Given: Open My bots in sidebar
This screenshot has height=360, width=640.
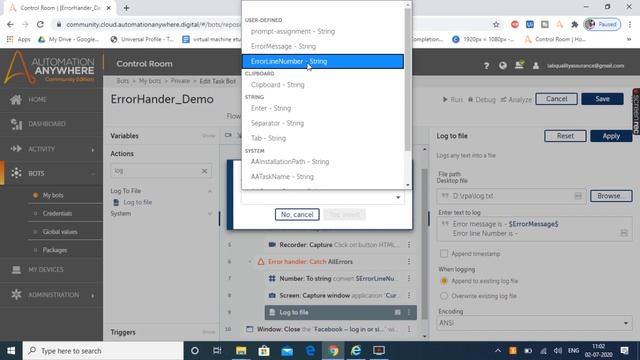Looking at the screenshot, I should (x=53, y=195).
